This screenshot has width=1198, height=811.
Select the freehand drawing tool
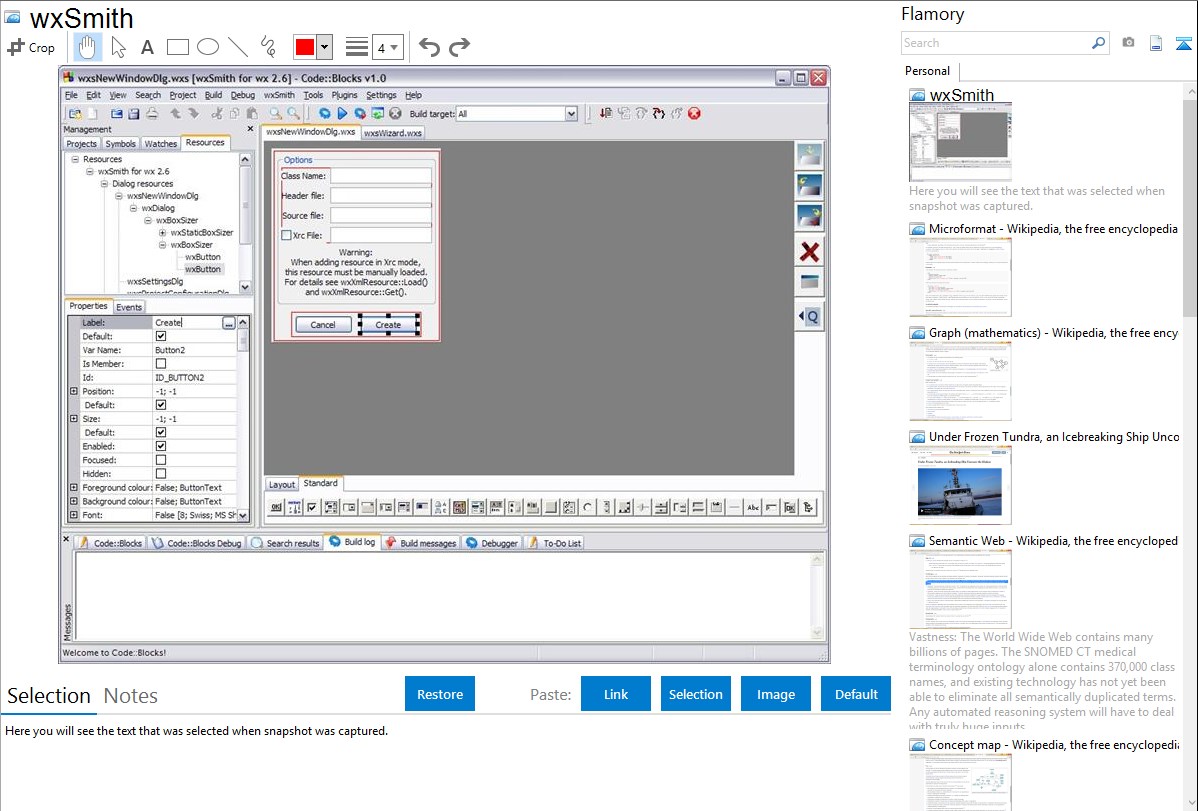(268, 47)
